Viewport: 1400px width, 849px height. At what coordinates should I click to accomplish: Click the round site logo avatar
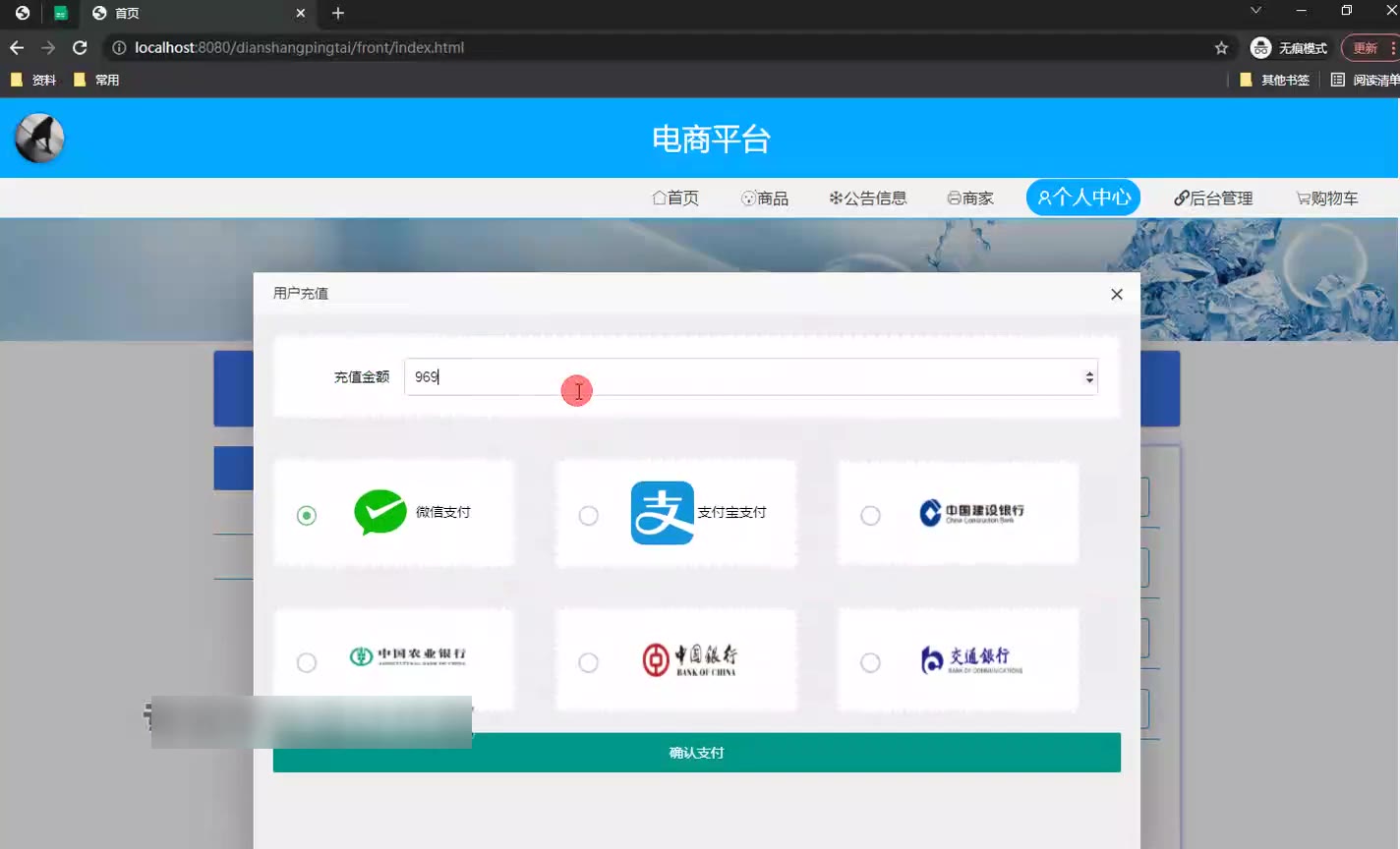39,138
